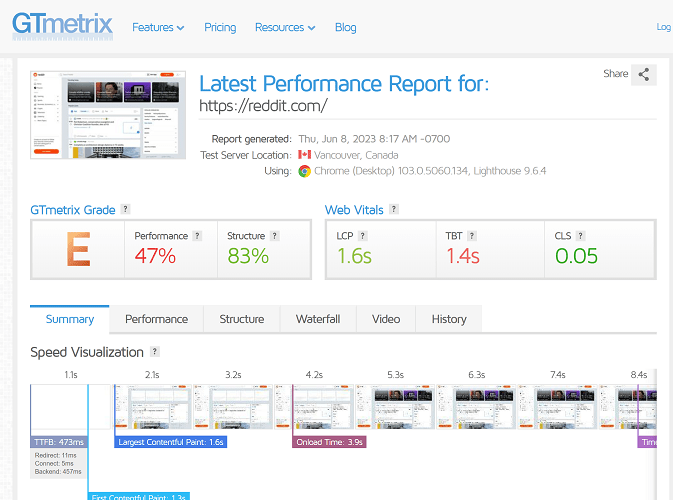Viewport: 673px width, 500px height.
Task: Click the 8.4s timeline label
Action: (639, 375)
